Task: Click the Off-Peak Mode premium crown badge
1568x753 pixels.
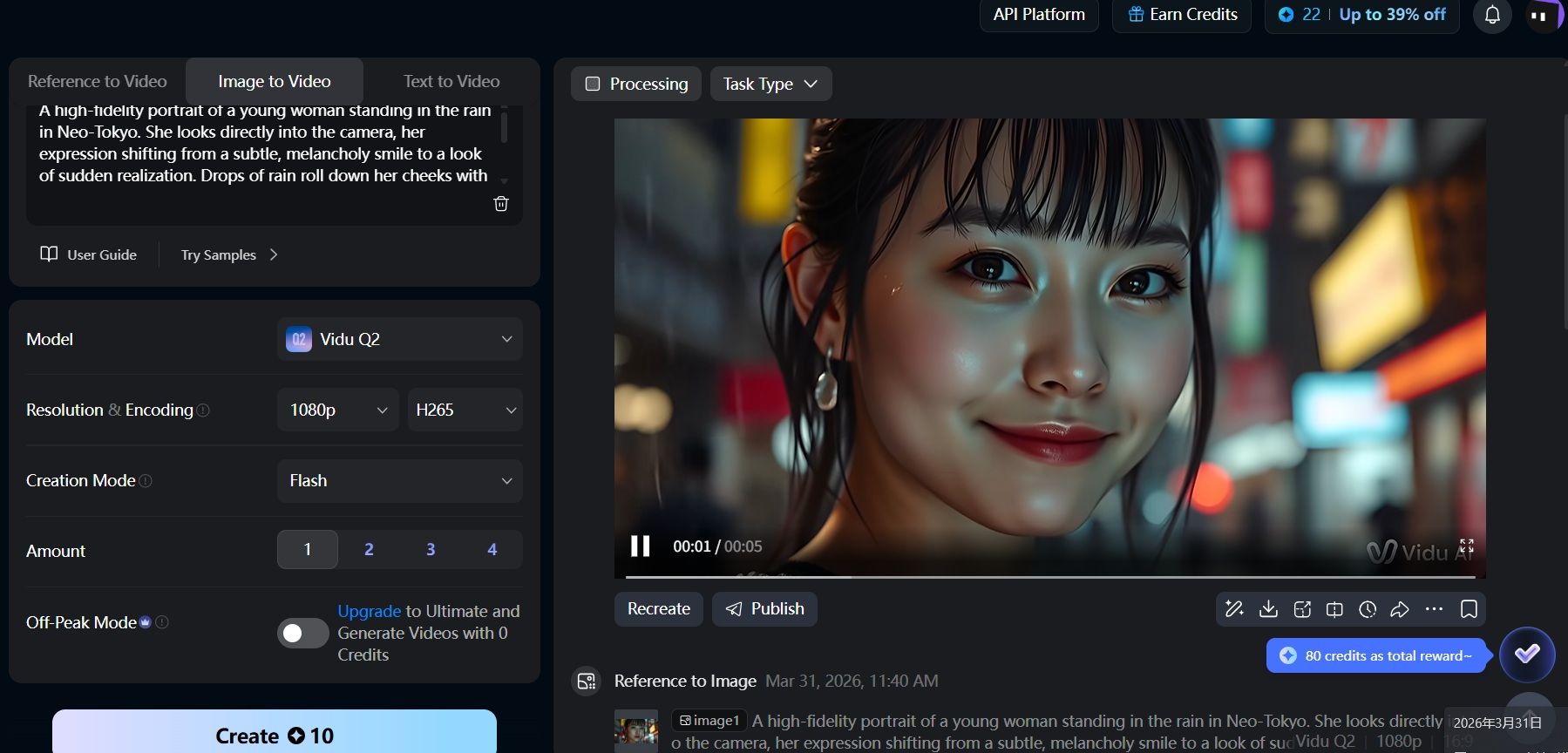Action: tap(146, 622)
